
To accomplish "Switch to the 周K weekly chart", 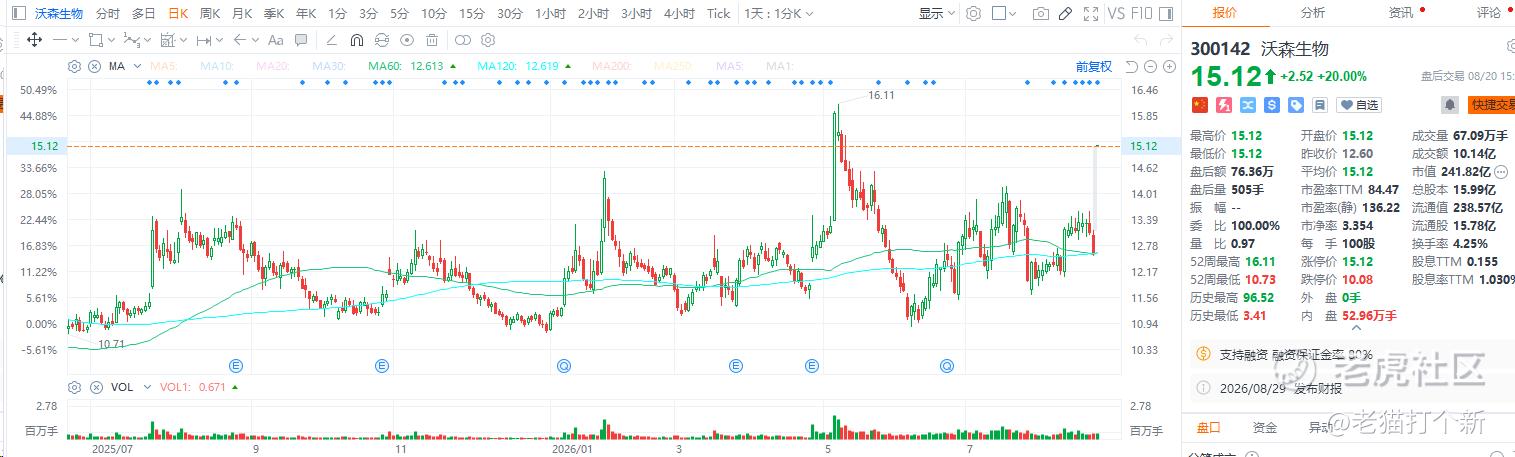I will point(209,14).
